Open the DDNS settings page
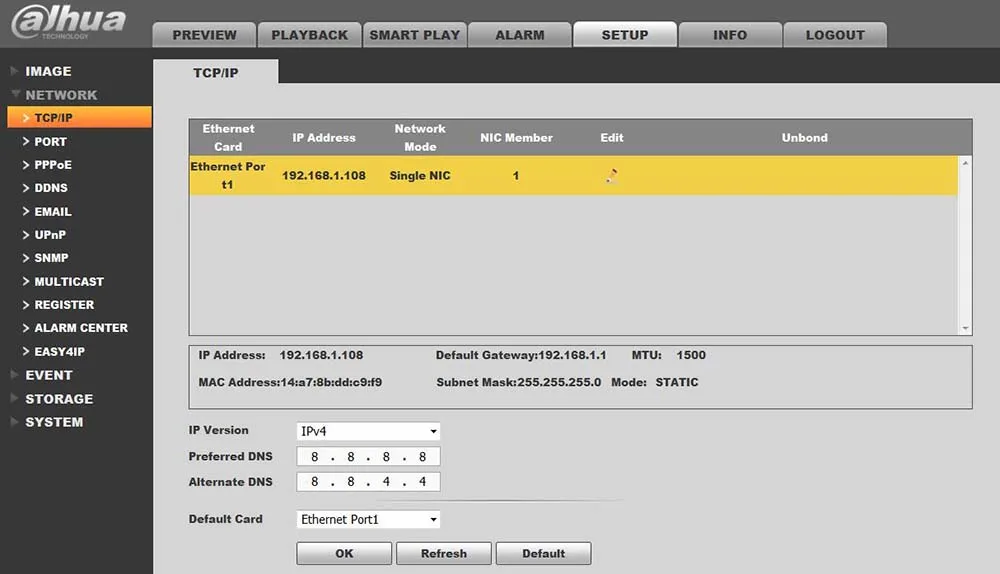Image resolution: width=1000 pixels, height=574 pixels. [51, 188]
